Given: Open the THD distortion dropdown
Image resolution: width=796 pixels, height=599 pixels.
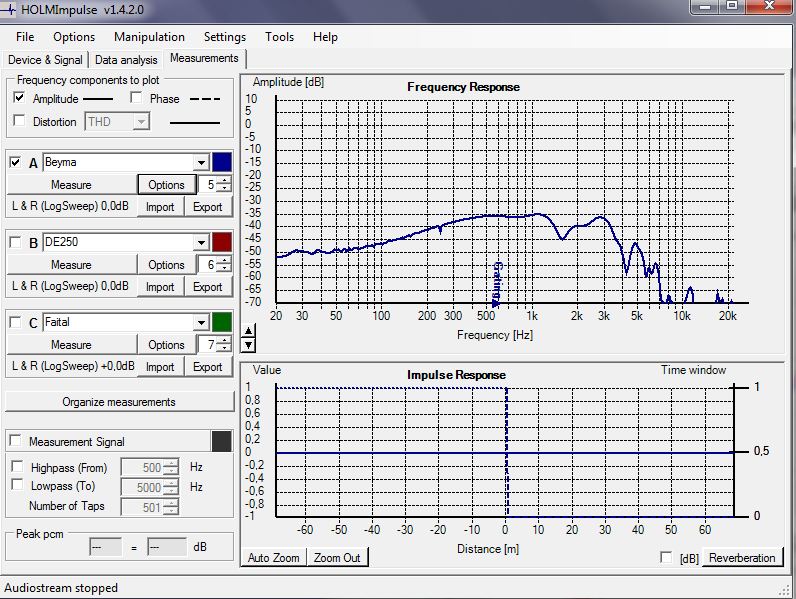Looking at the screenshot, I should pyautogui.click(x=142, y=122).
